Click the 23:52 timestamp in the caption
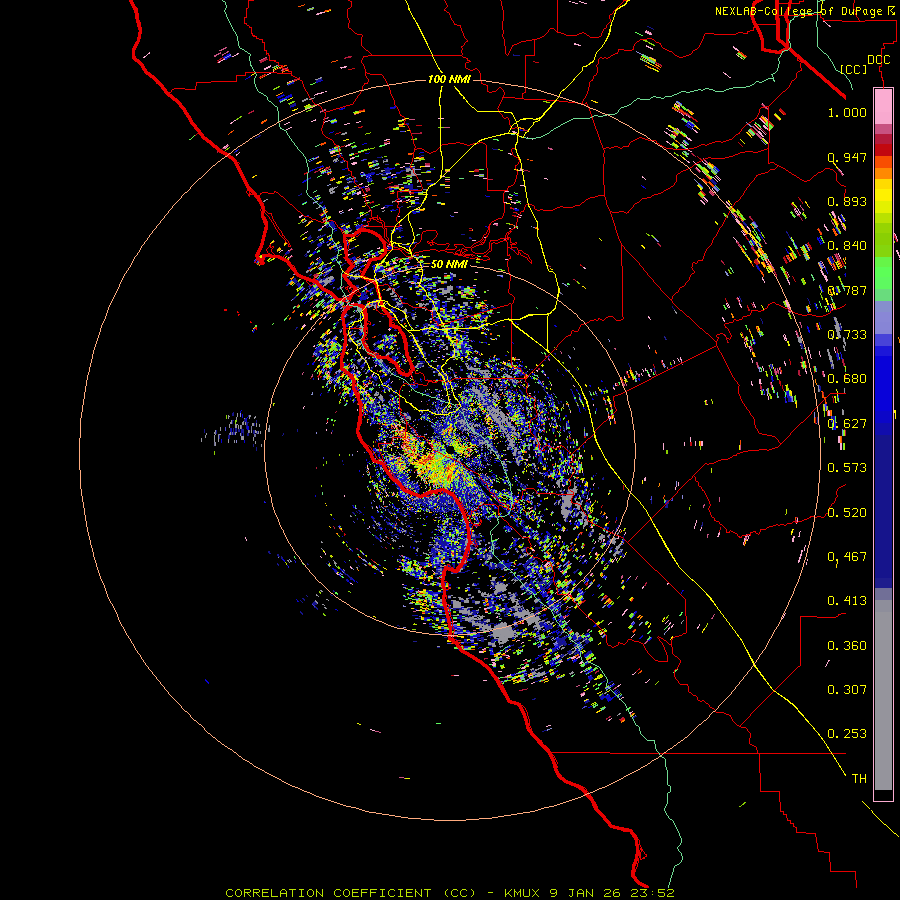This screenshot has height=900, width=900. (x=651, y=893)
